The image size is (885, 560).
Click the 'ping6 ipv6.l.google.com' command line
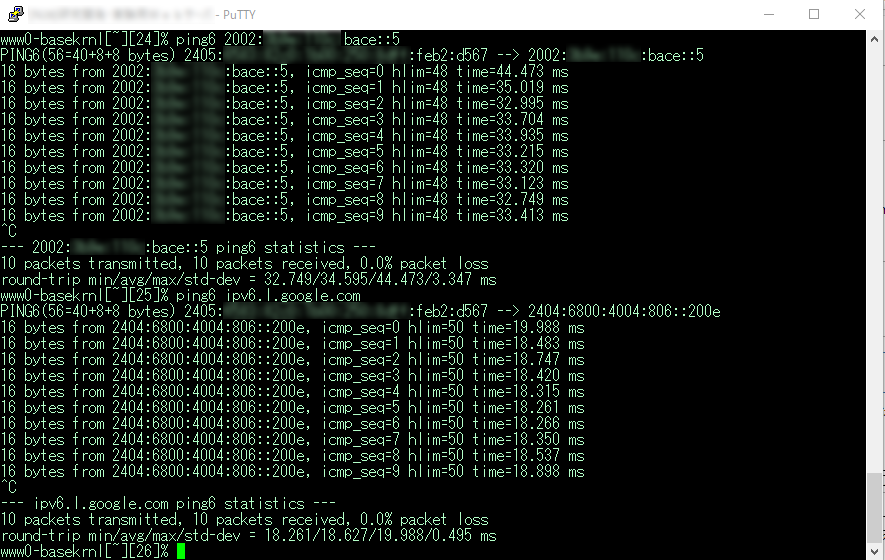(180, 296)
